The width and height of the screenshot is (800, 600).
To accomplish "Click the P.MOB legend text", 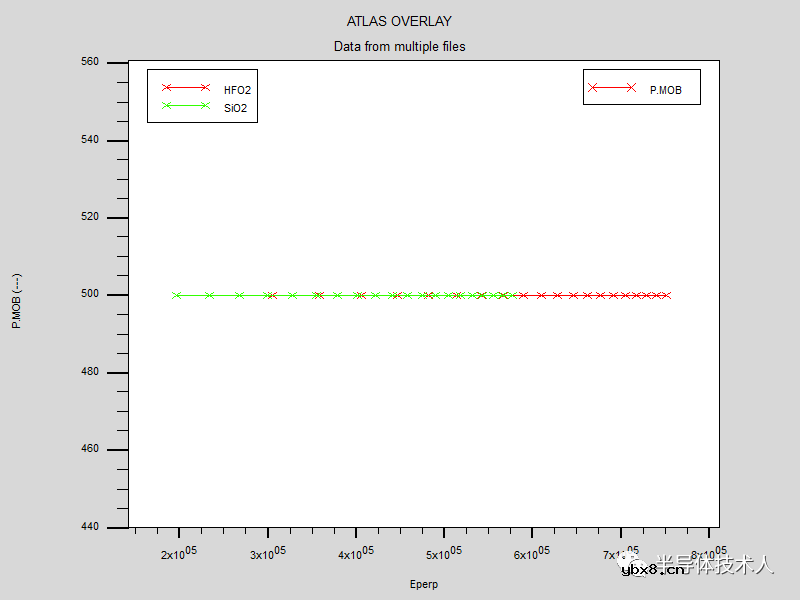I will tap(666, 90).
